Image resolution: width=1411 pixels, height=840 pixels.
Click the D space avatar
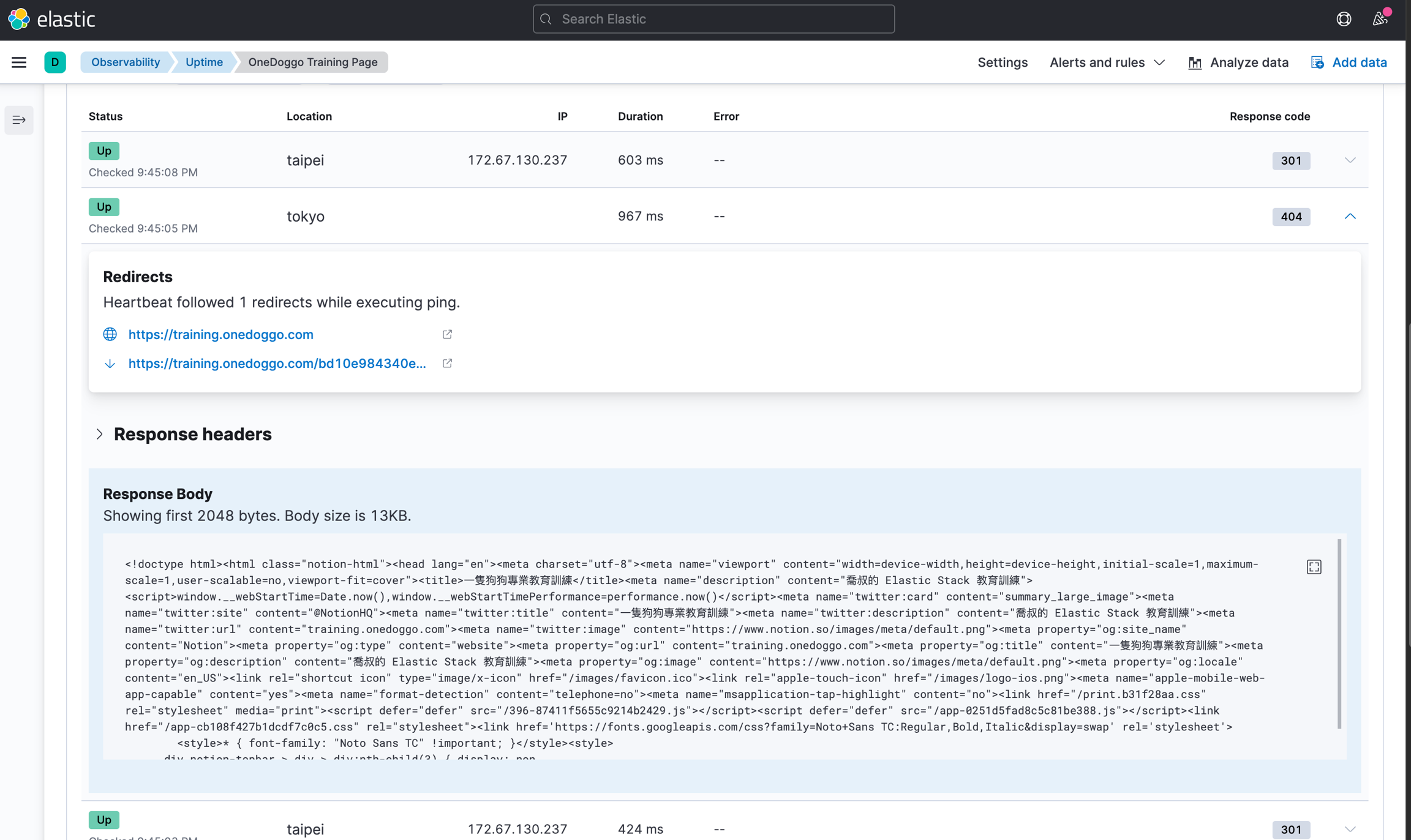55,62
